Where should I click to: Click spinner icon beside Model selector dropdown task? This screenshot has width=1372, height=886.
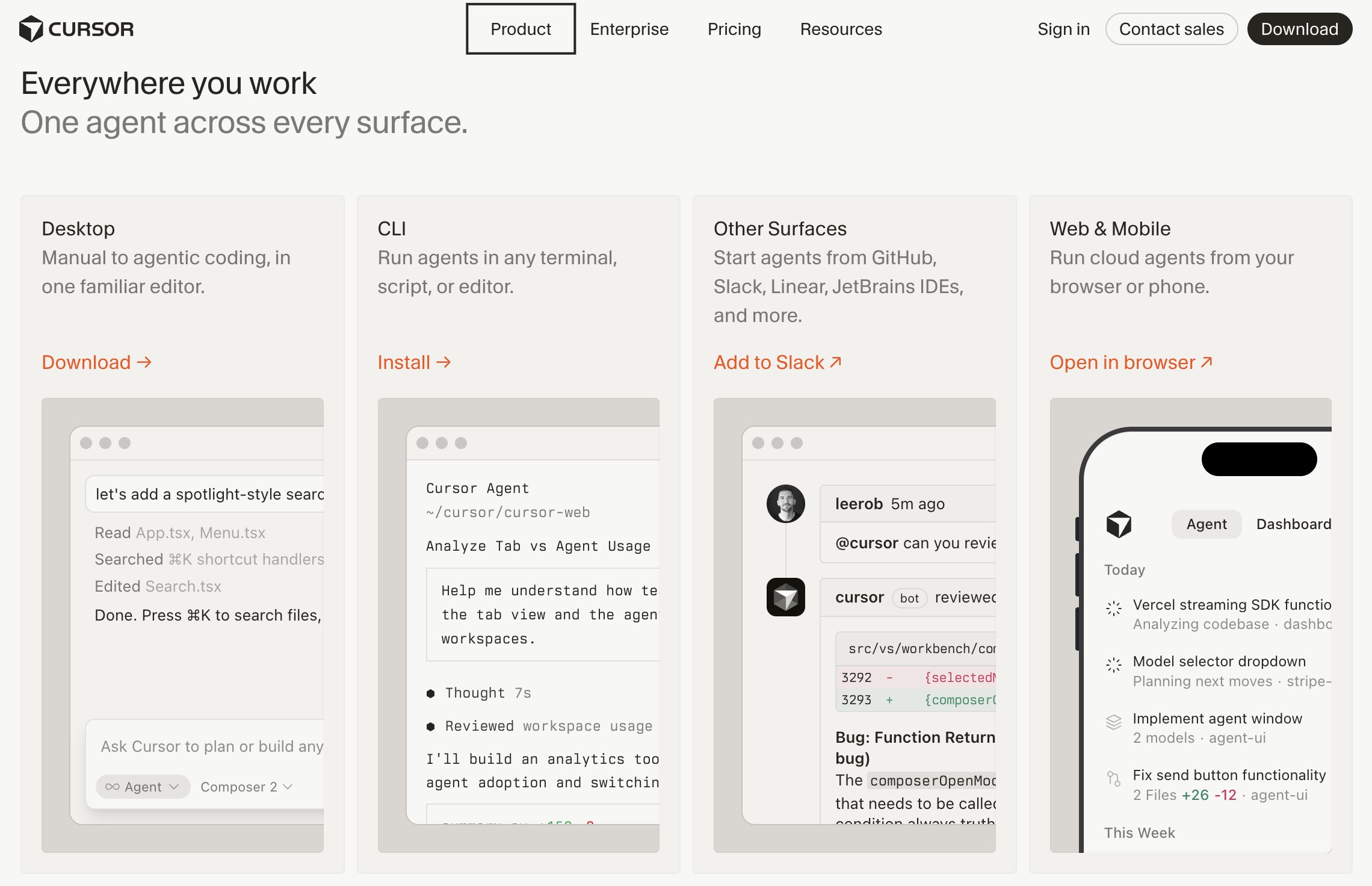[1114, 665]
